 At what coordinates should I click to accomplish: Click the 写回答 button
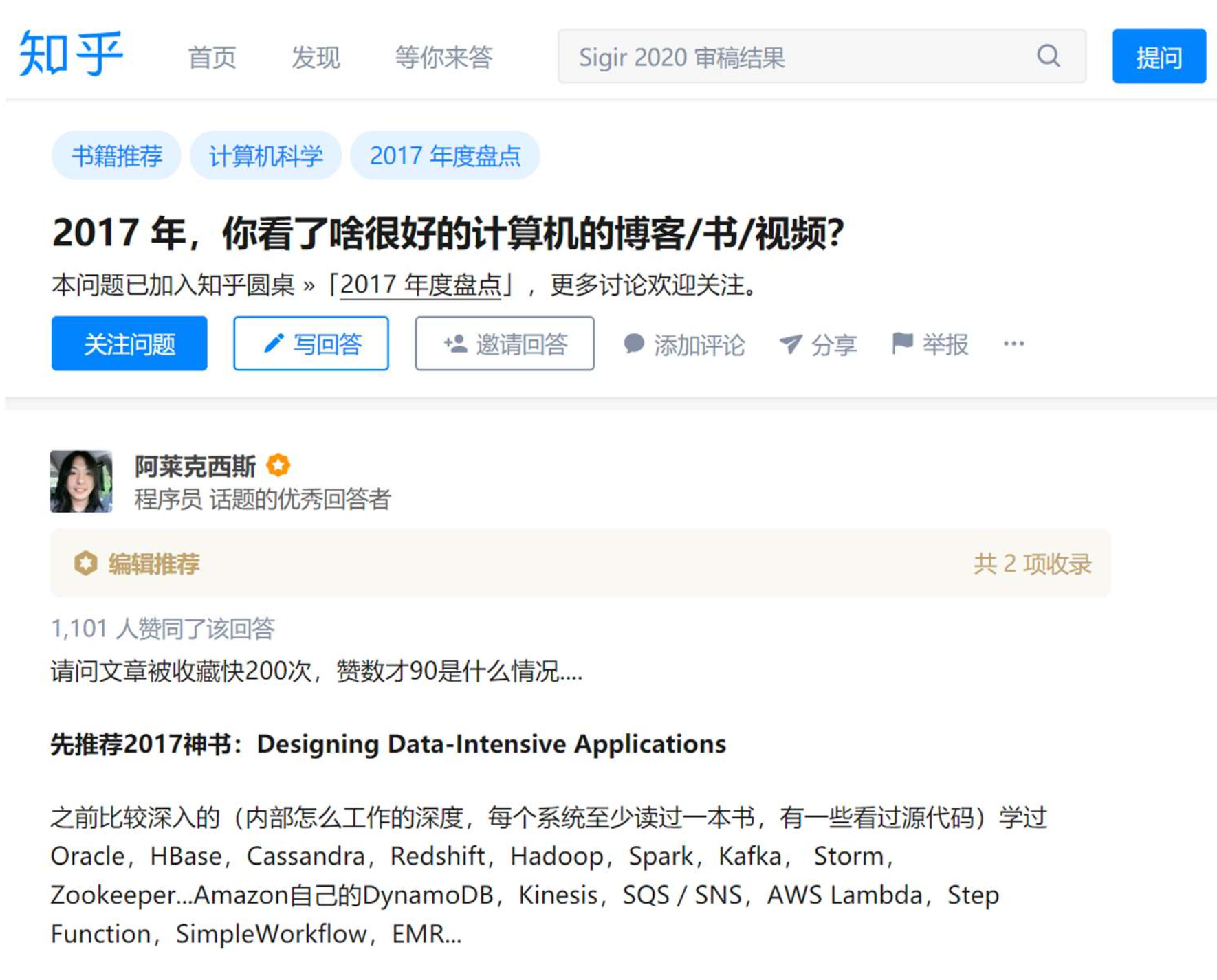311,344
